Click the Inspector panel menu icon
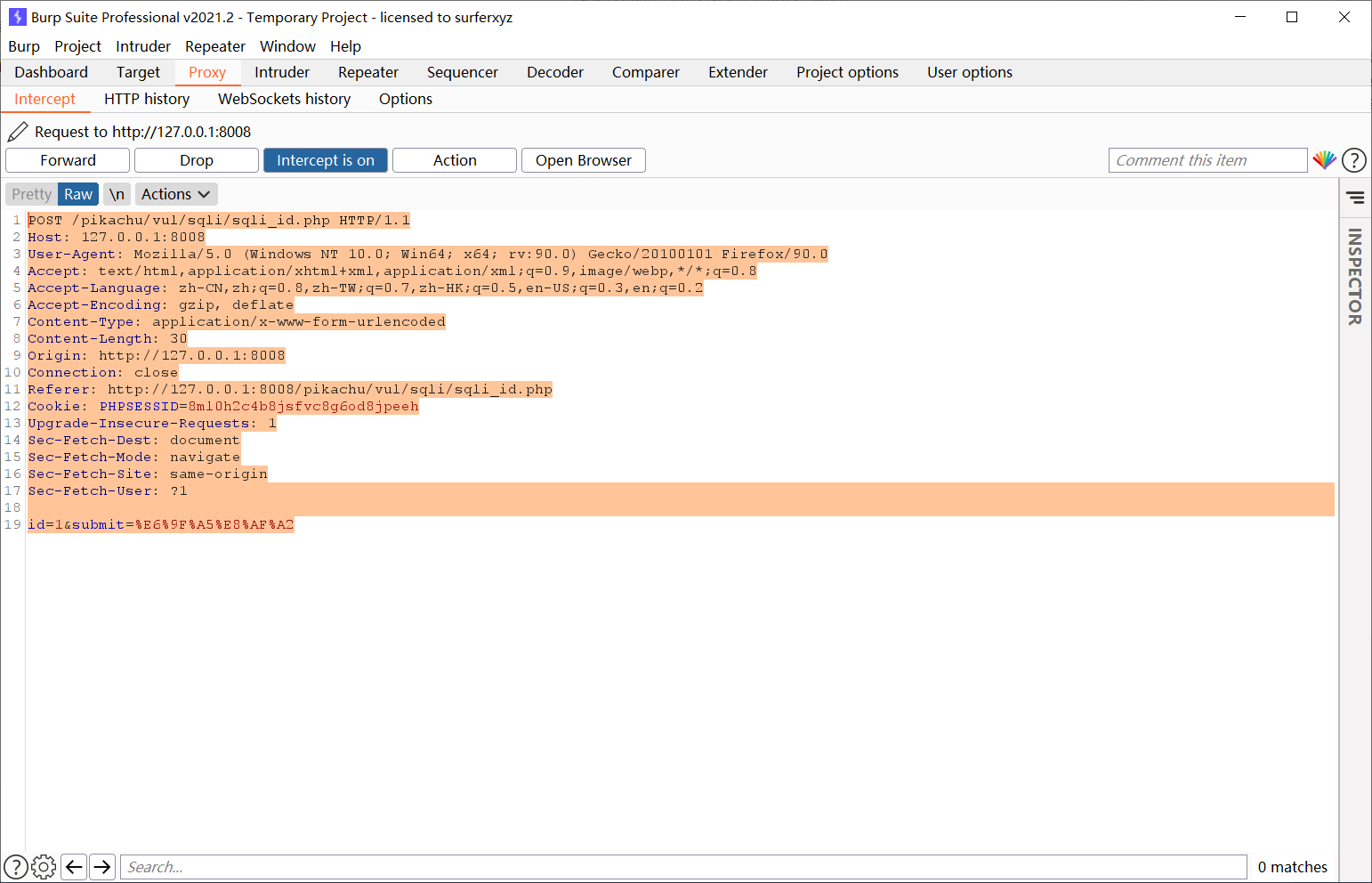The width and height of the screenshot is (1372, 883). coord(1355,198)
